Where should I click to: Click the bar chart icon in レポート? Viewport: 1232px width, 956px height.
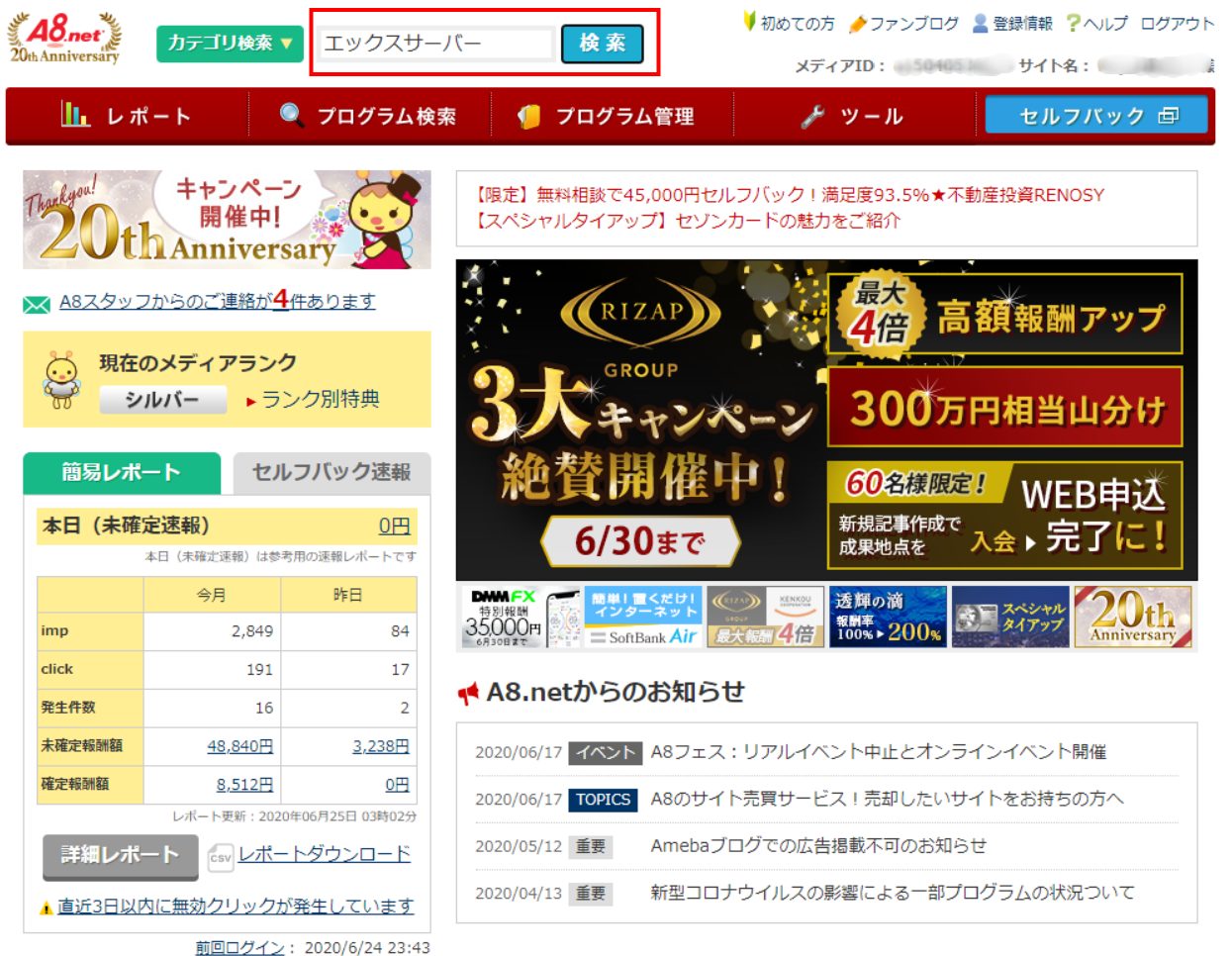[x=75, y=115]
